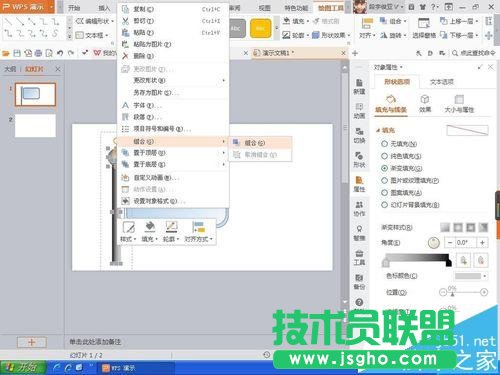Image resolution: width=500 pixels, height=375 pixels.
Task: Click the angle rotation dial
Action: tap(433, 243)
